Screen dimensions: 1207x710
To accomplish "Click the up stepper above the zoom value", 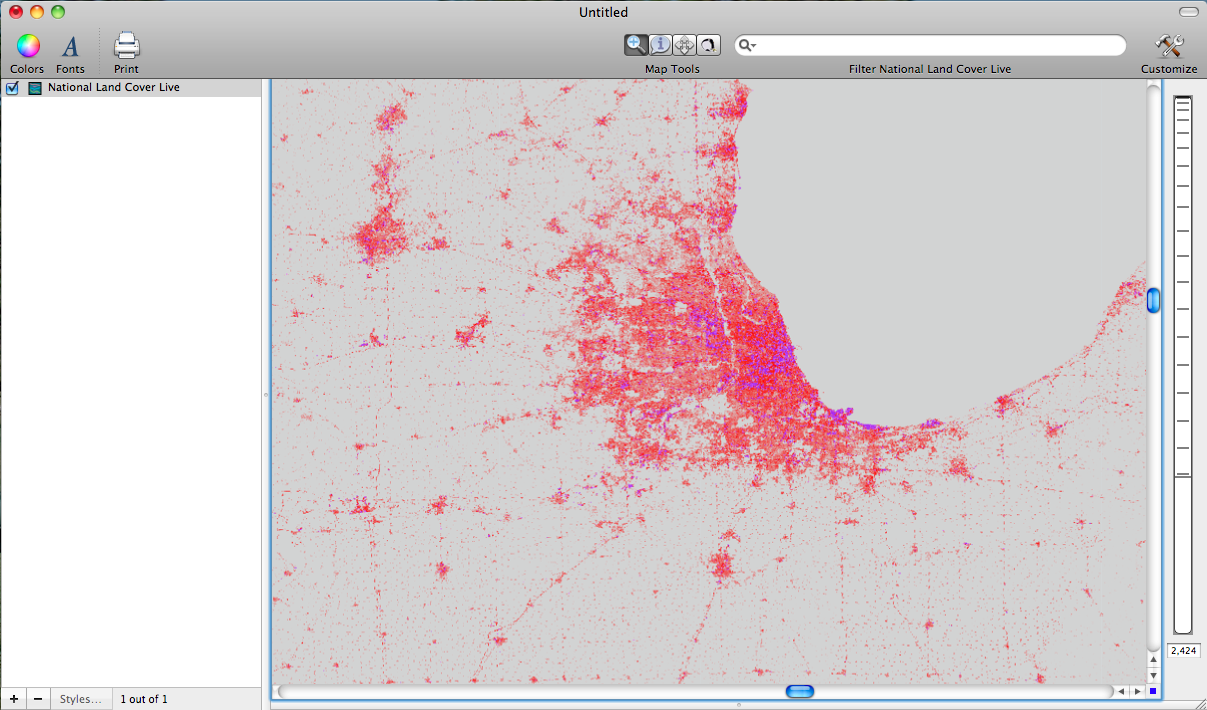I will pyautogui.click(x=1153, y=659).
